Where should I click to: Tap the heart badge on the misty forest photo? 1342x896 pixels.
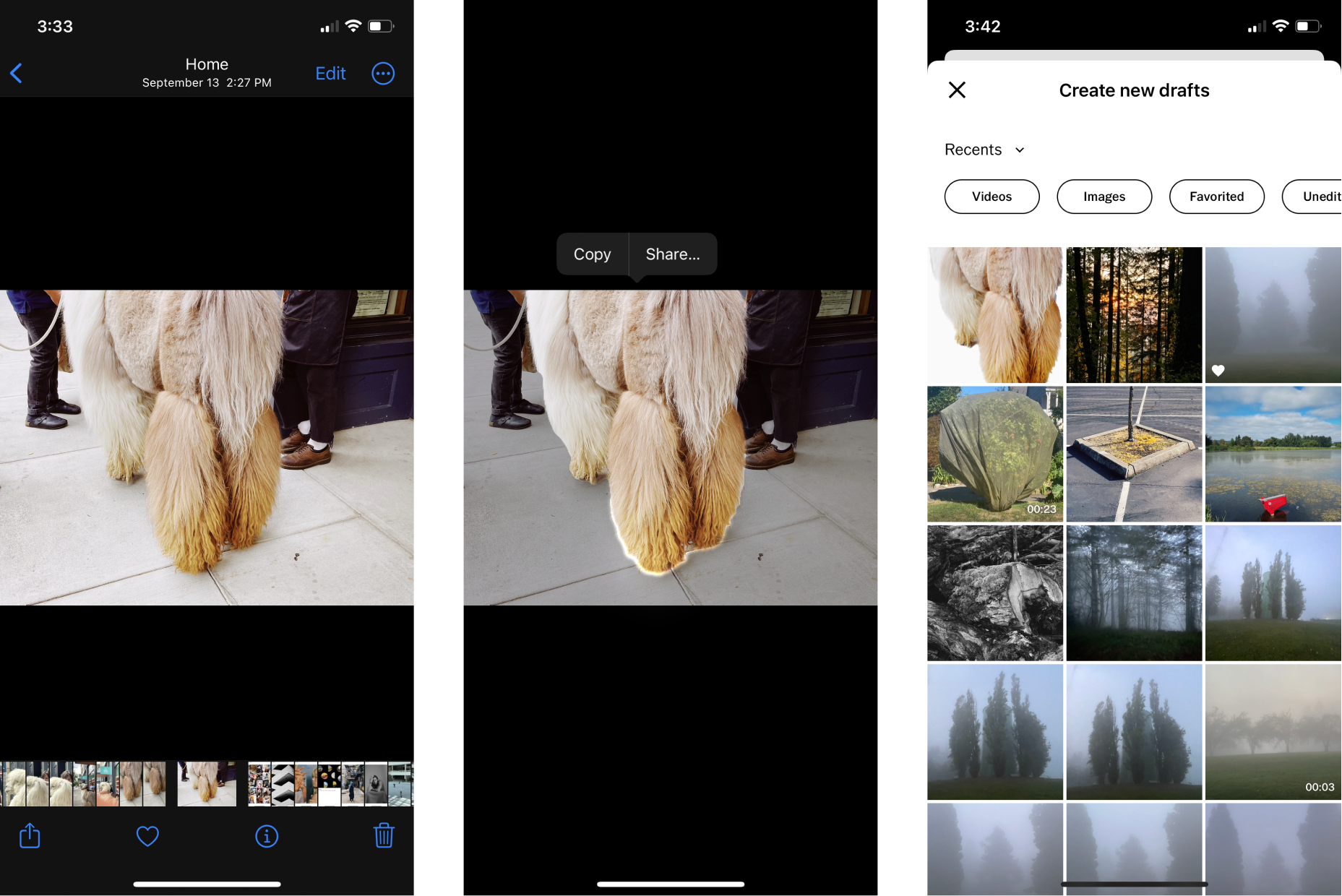[1218, 370]
